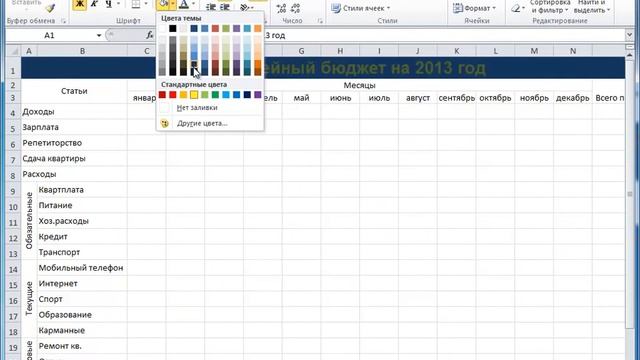Select column G header
Image resolution: width=640 pixels, height=360 pixels.
tap(301, 51)
